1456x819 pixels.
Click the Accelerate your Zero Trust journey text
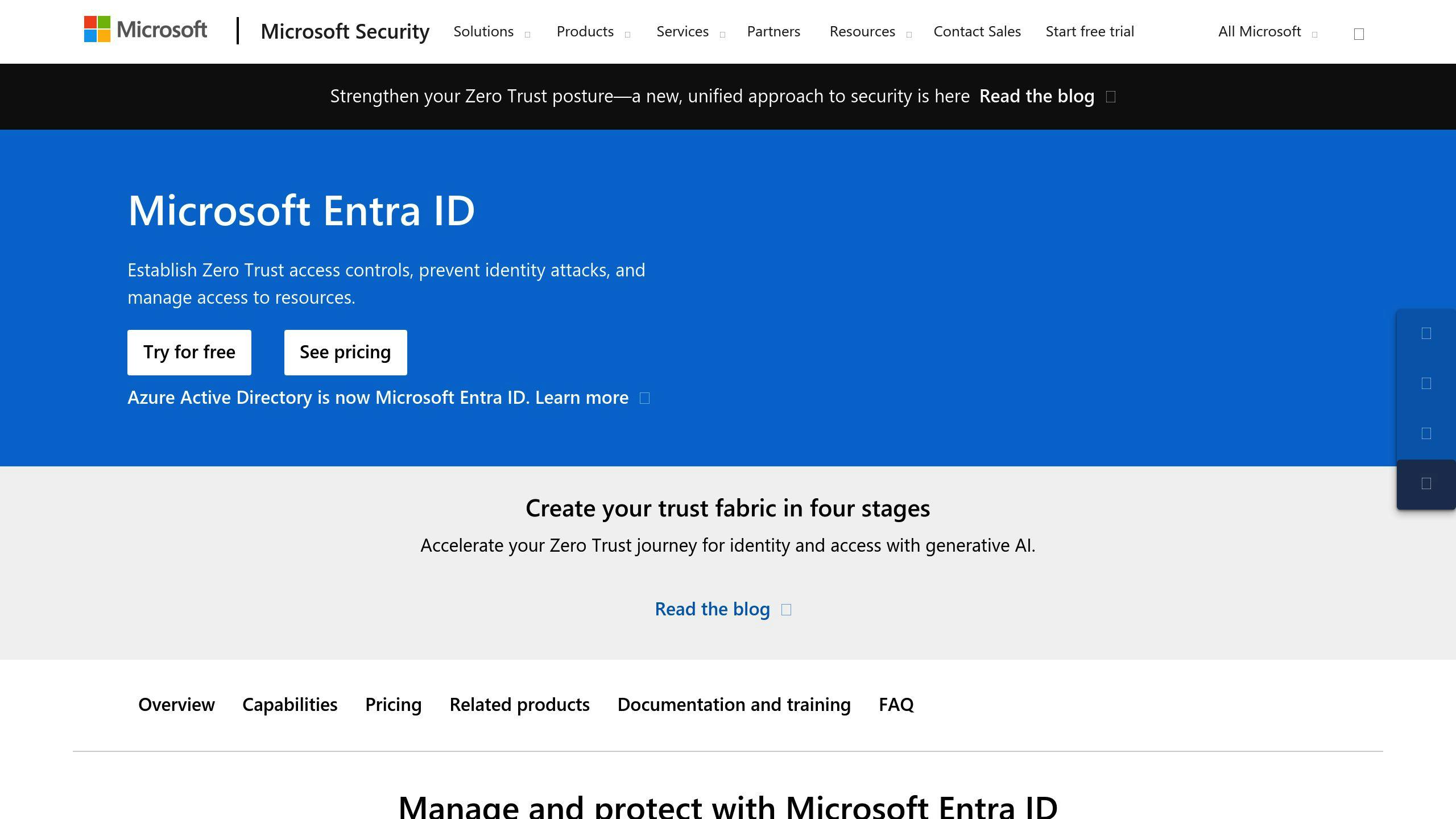tap(728, 545)
